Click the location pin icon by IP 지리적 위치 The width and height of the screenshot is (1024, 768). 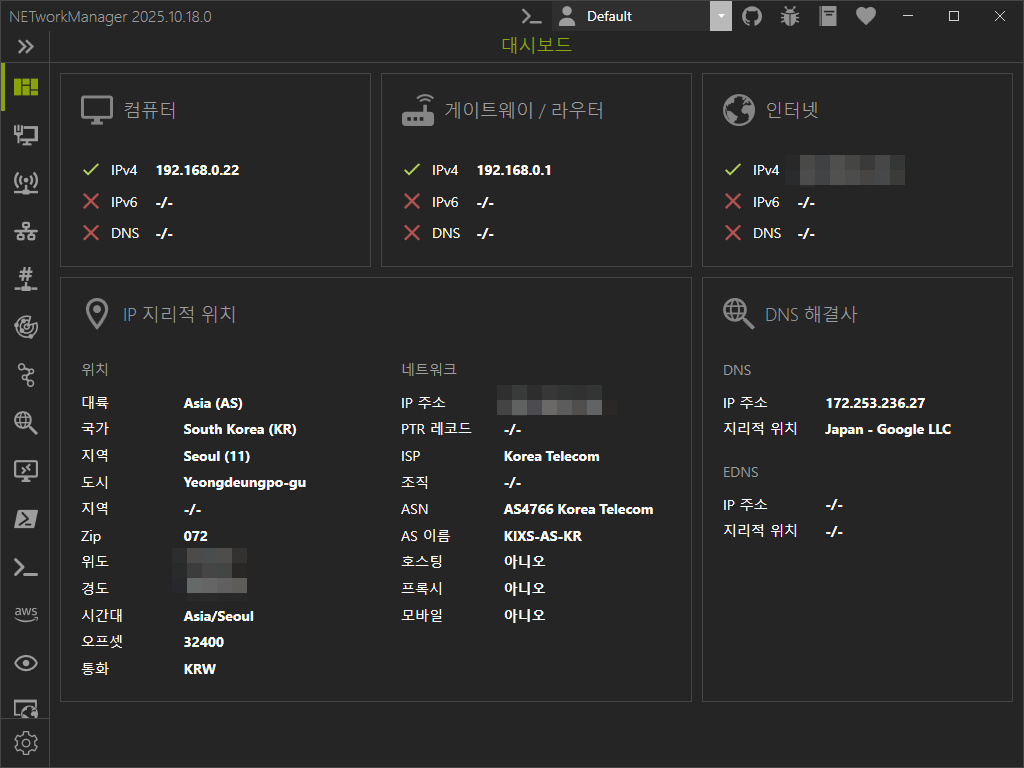click(97, 314)
